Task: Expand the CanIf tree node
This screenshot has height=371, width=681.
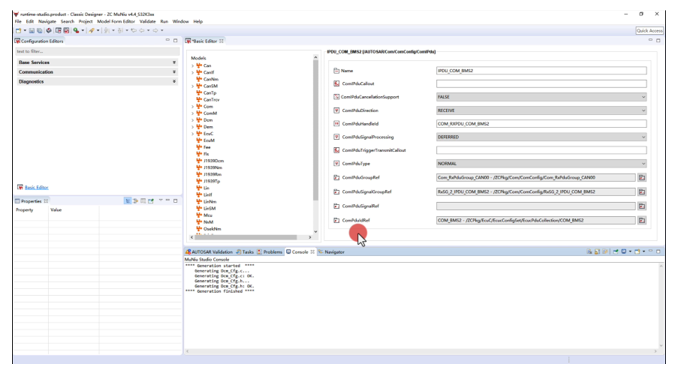Action: tap(193, 73)
